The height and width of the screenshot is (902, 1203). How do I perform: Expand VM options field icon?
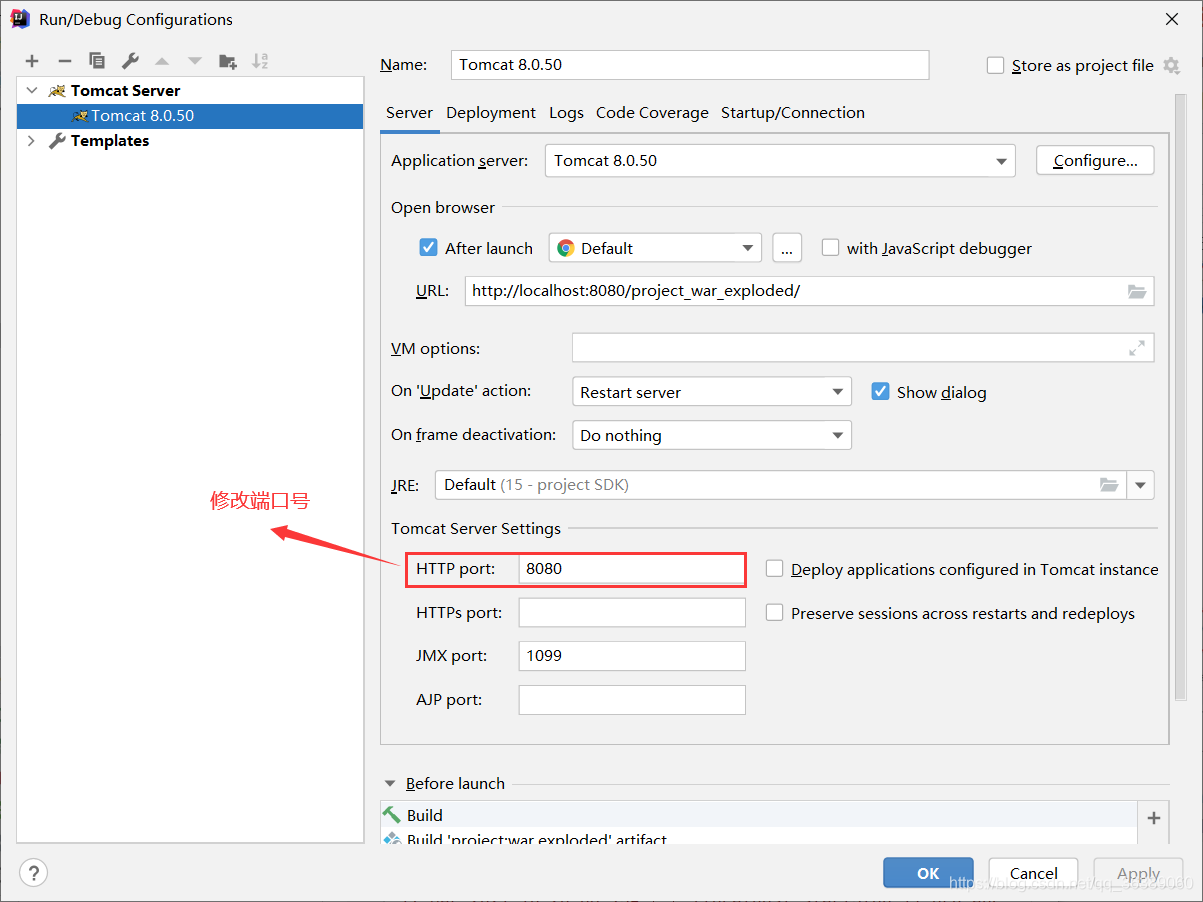[1137, 348]
